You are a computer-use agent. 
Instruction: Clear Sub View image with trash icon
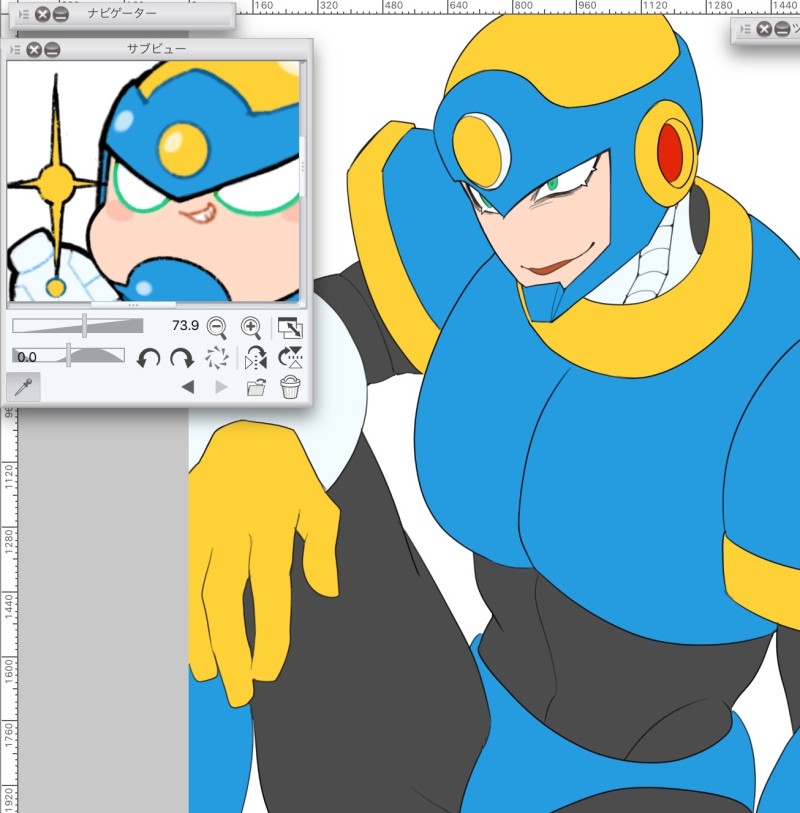point(290,387)
